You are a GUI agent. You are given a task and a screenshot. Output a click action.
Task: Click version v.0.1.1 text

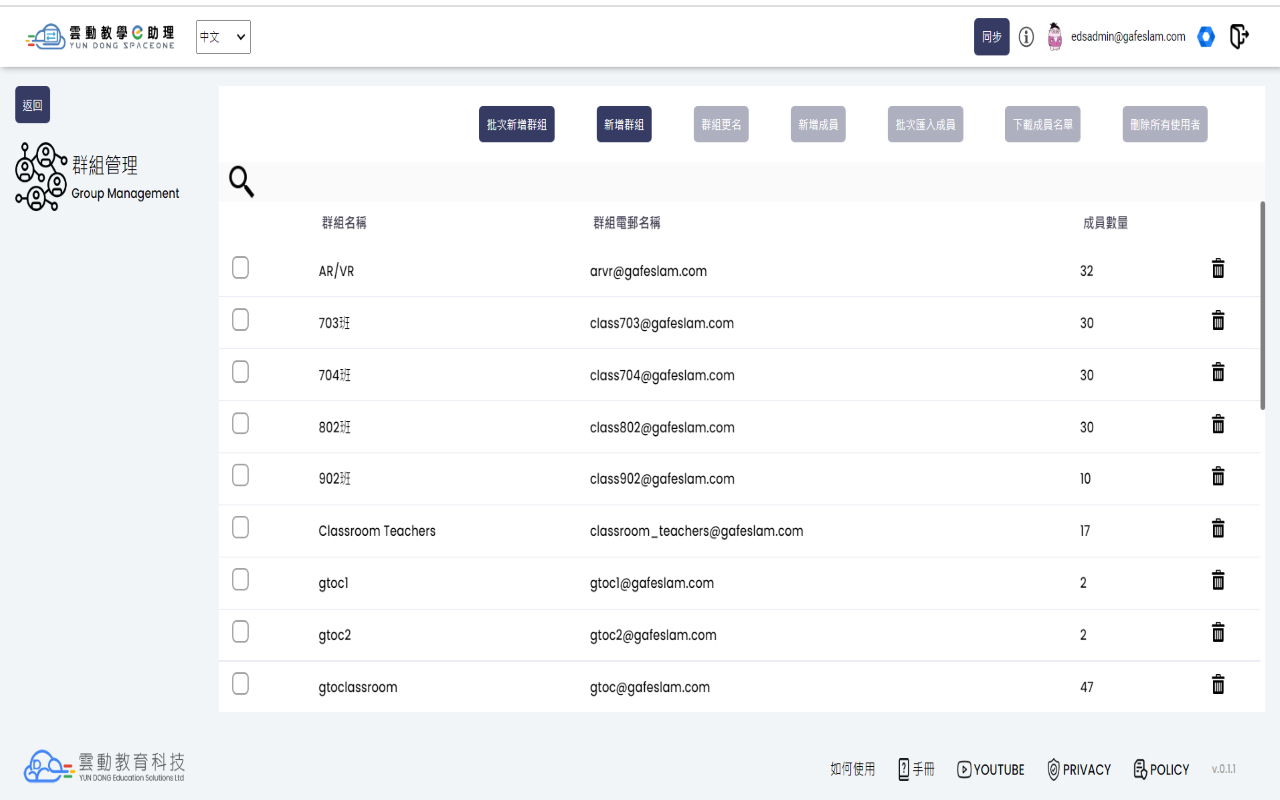(x=1224, y=769)
